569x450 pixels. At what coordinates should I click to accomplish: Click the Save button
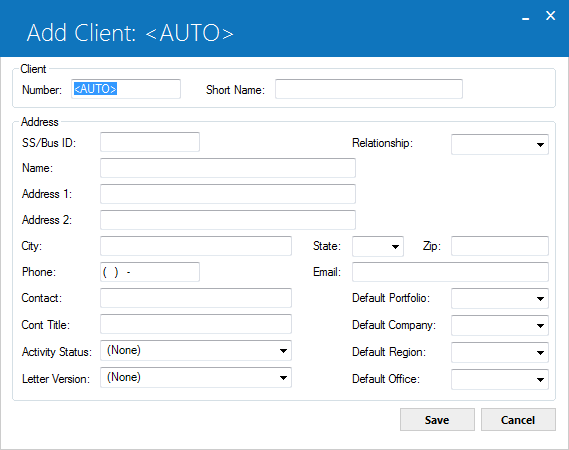pyautogui.click(x=437, y=420)
